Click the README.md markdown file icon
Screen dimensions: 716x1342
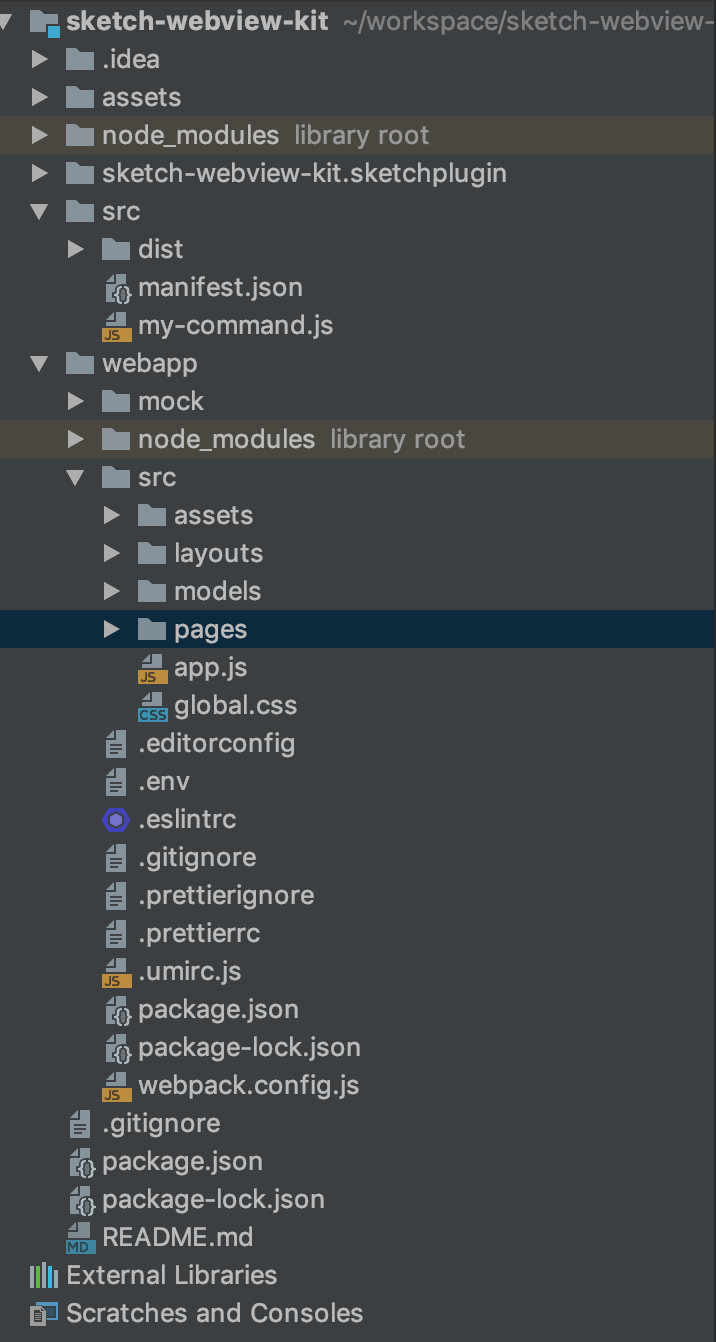click(x=81, y=1238)
